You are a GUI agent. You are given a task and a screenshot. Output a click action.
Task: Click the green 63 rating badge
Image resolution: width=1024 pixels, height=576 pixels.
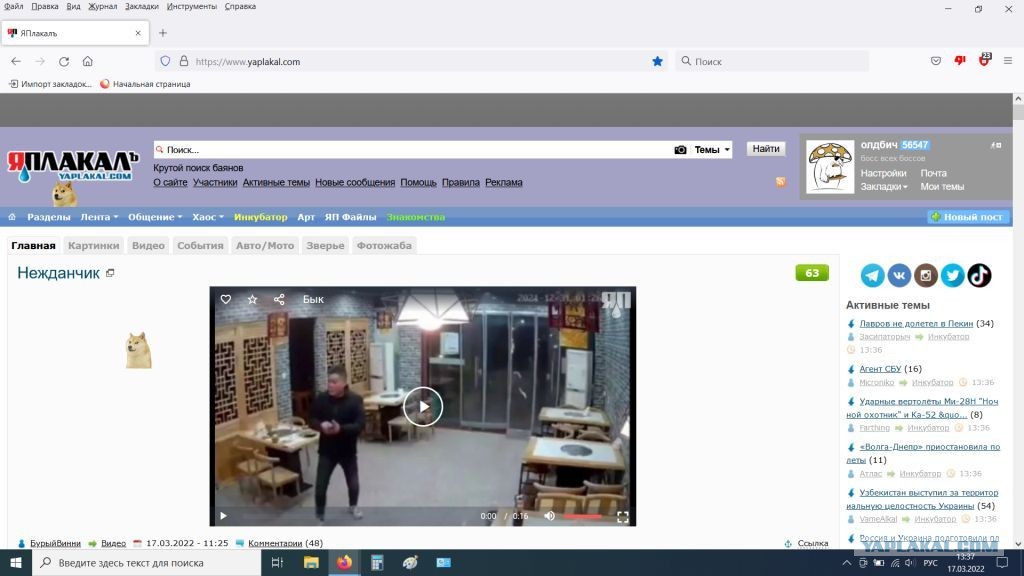pos(812,273)
